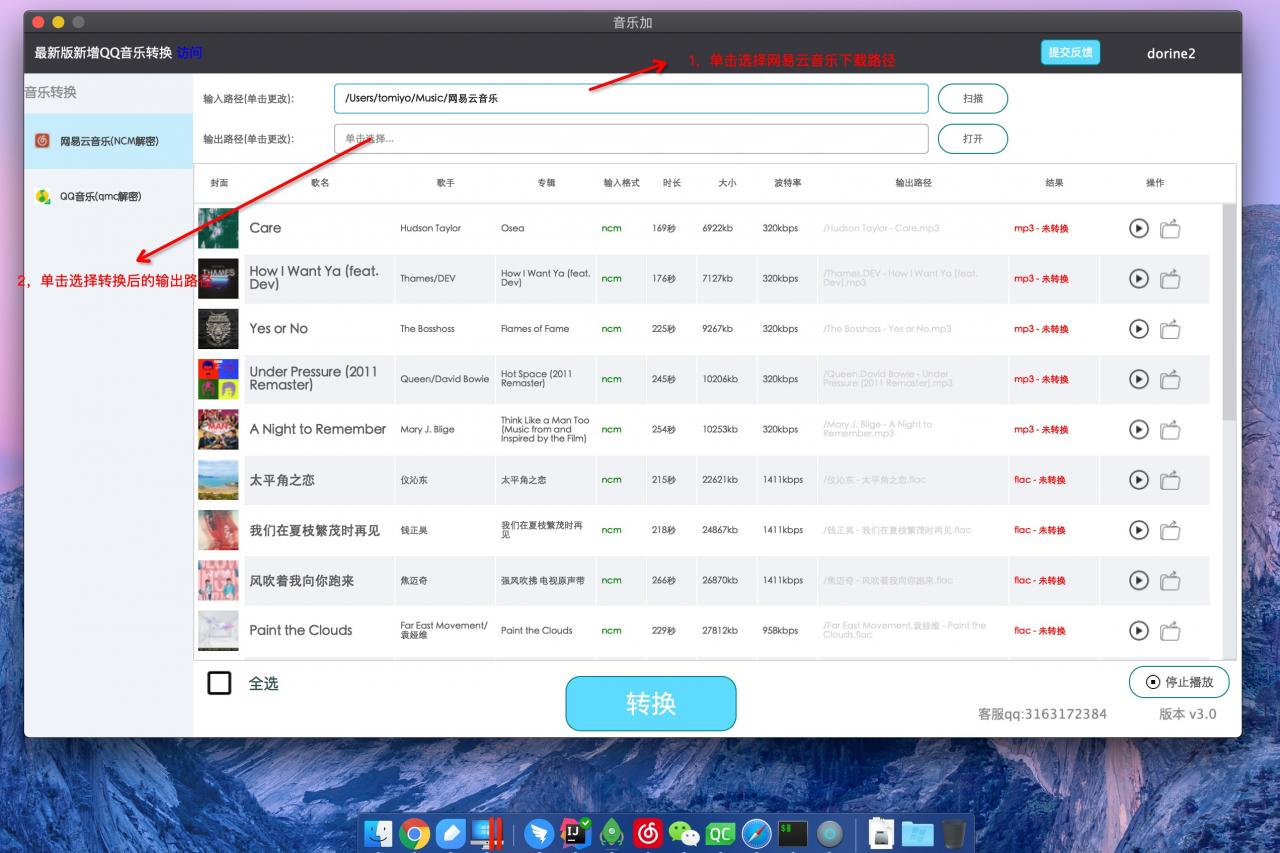Open NetEase Cloud Music dock icon
The image size is (1280, 853).
(648, 833)
